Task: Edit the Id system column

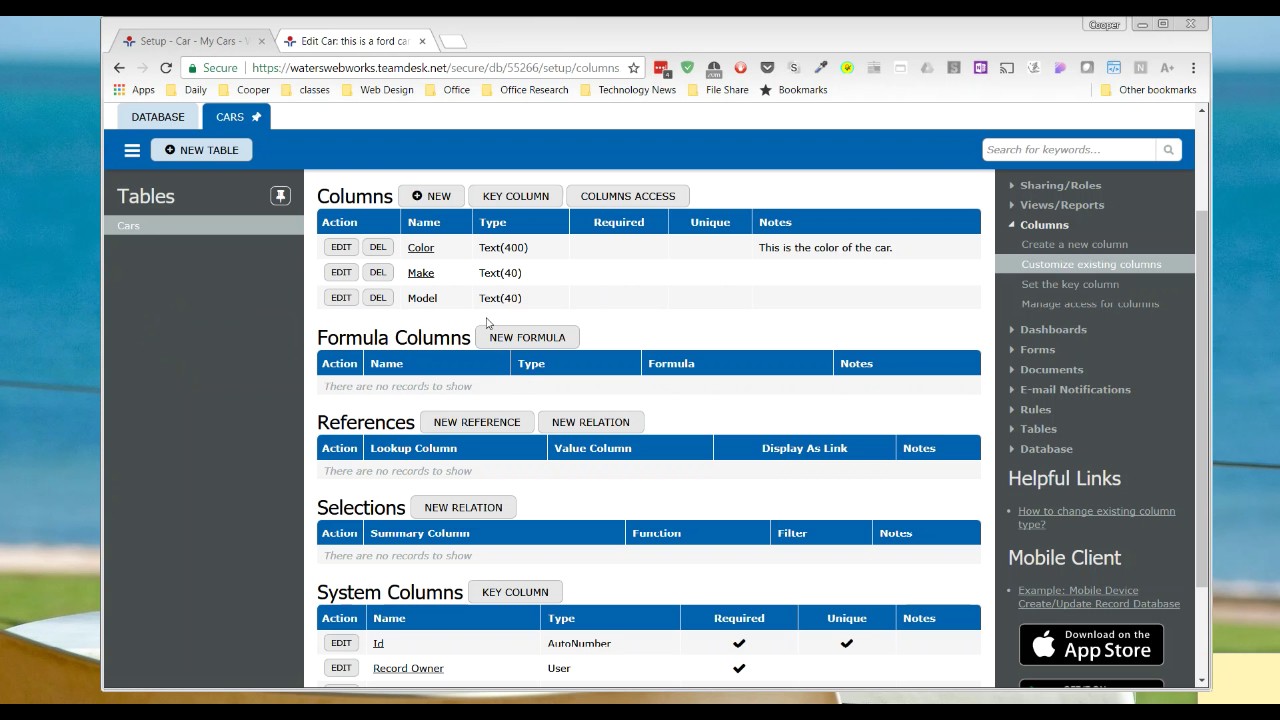Action: (x=341, y=643)
